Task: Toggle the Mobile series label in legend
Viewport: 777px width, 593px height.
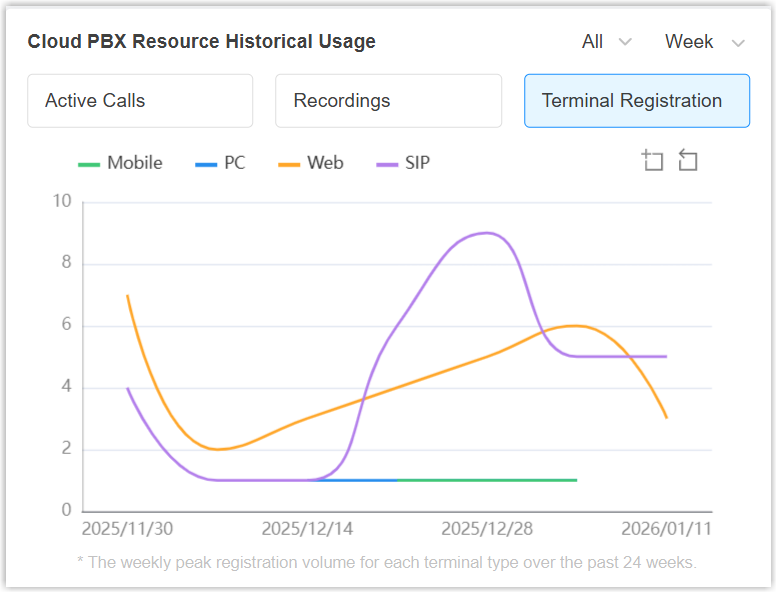Action: [134, 163]
